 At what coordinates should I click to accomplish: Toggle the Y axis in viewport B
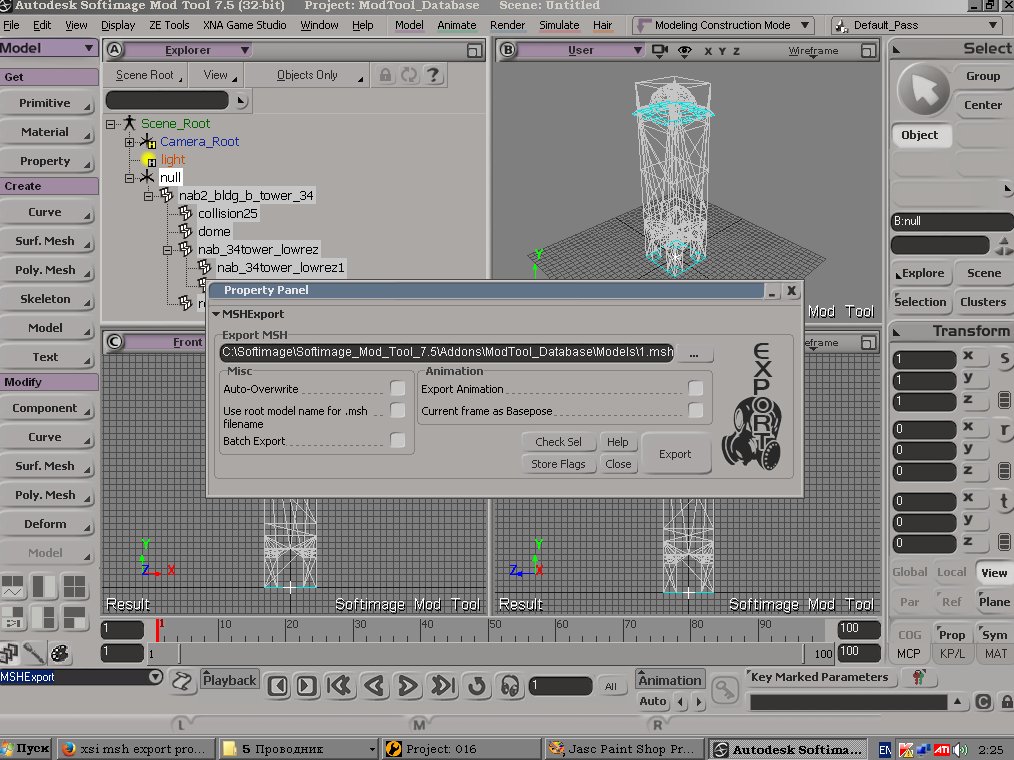click(722, 51)
